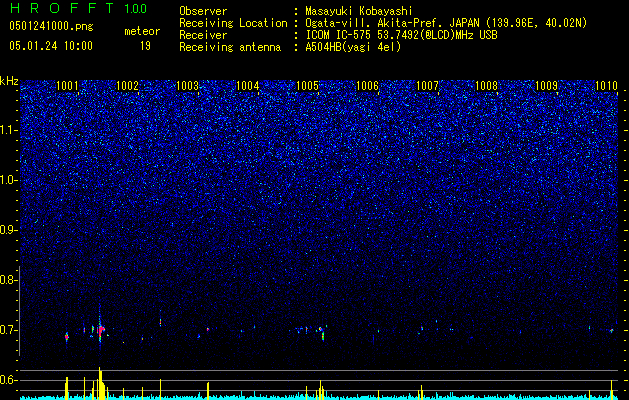The width and height of the screenshot is (629, 400).
Task: Click the 1004 time marker
Action: click(248, 85)
